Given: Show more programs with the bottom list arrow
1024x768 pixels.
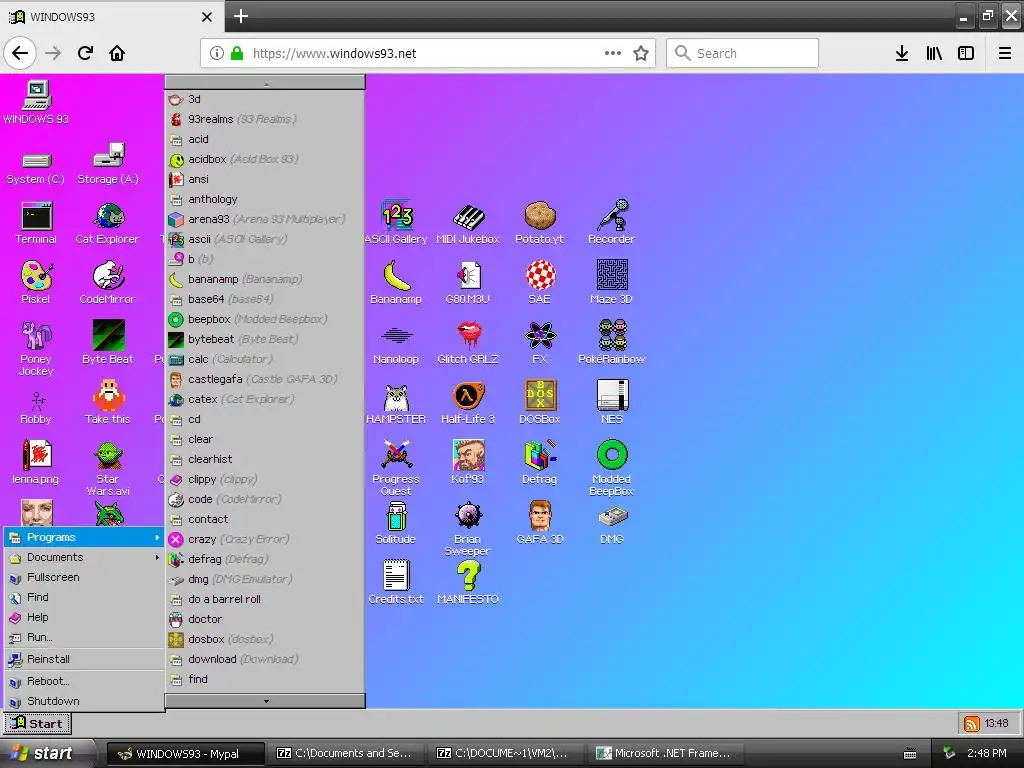Looking at the screenshot, I should click(265, 701).
